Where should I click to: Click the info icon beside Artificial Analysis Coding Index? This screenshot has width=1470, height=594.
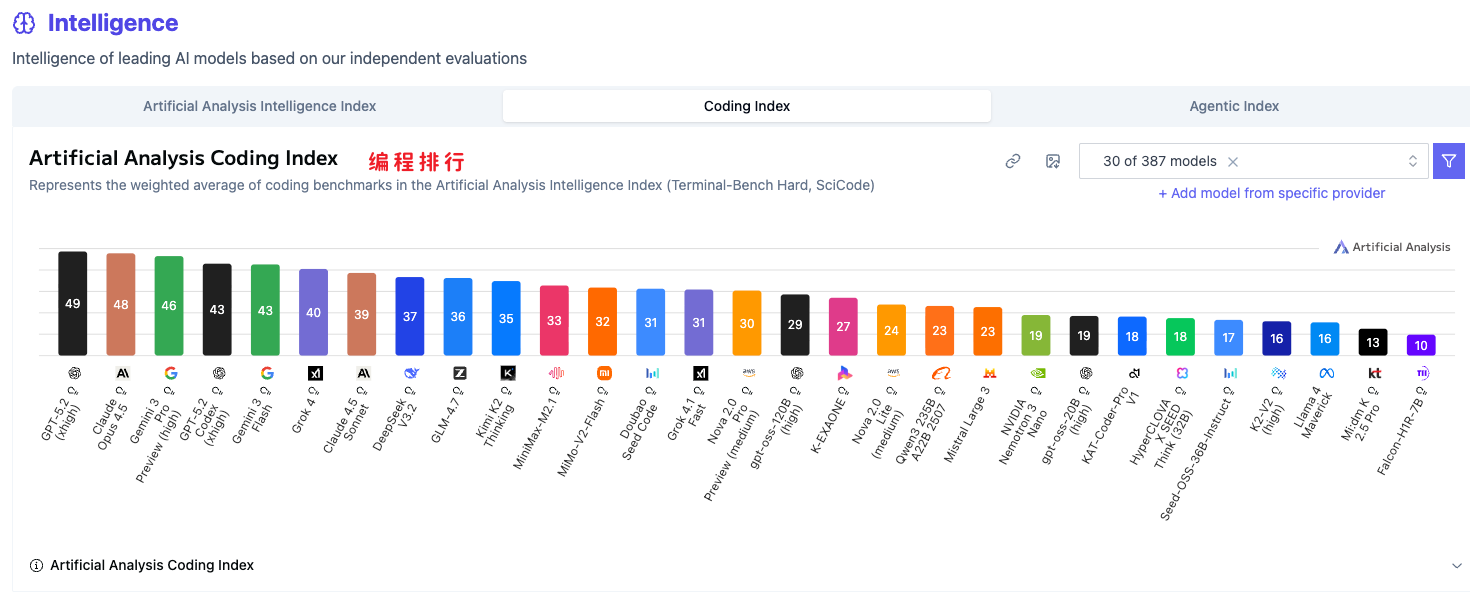coord(37,566)
